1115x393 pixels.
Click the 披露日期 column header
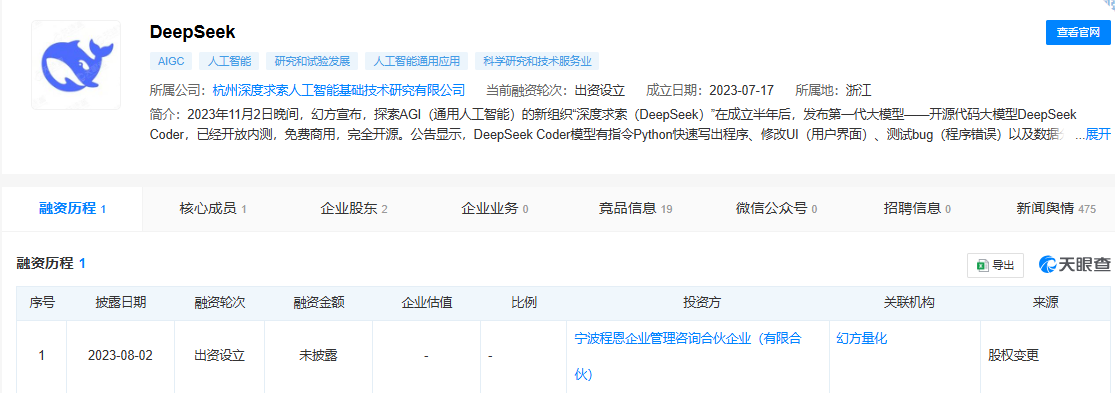click(121, 303)
